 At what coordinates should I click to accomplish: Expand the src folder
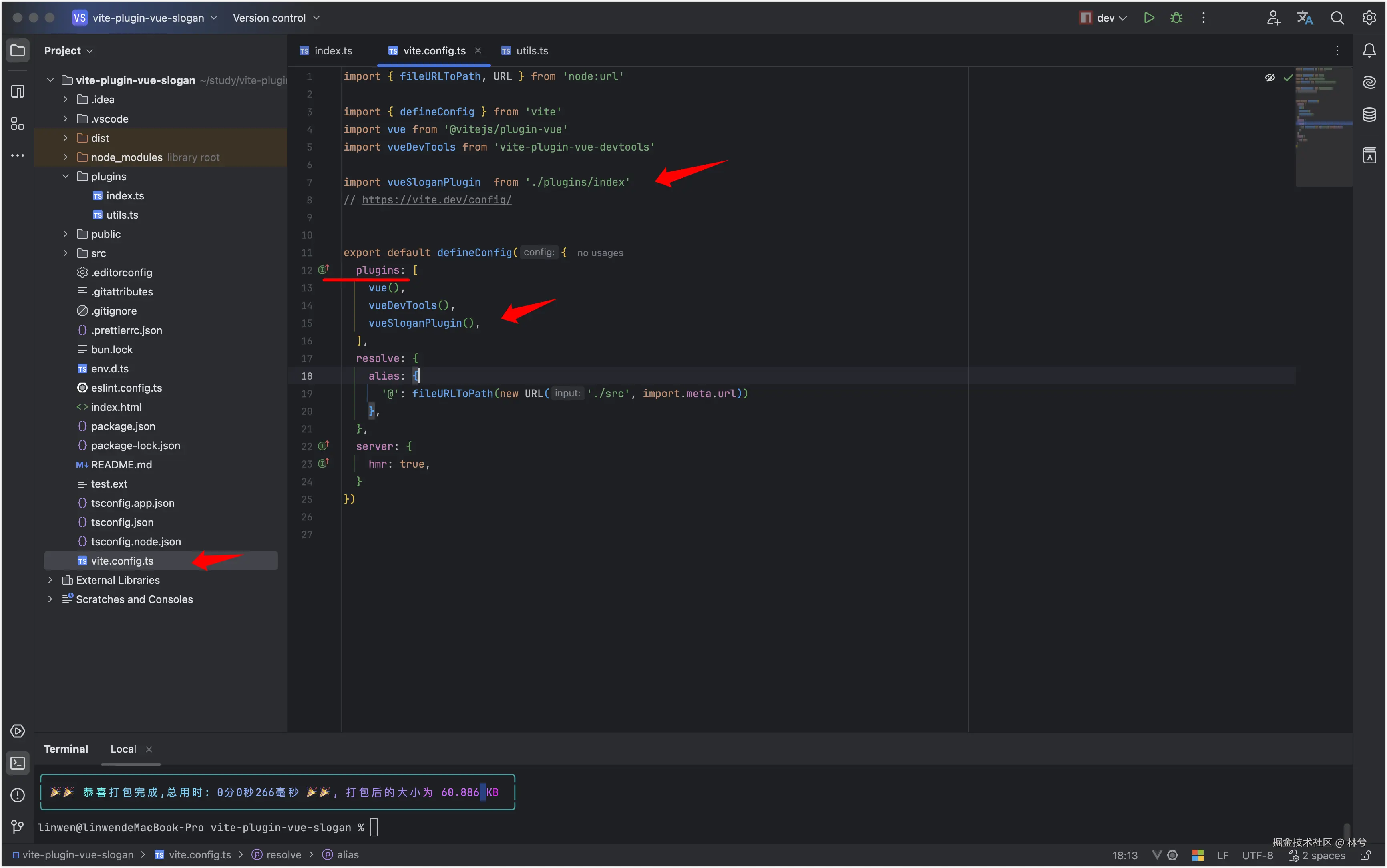click(x=65, y=253)
